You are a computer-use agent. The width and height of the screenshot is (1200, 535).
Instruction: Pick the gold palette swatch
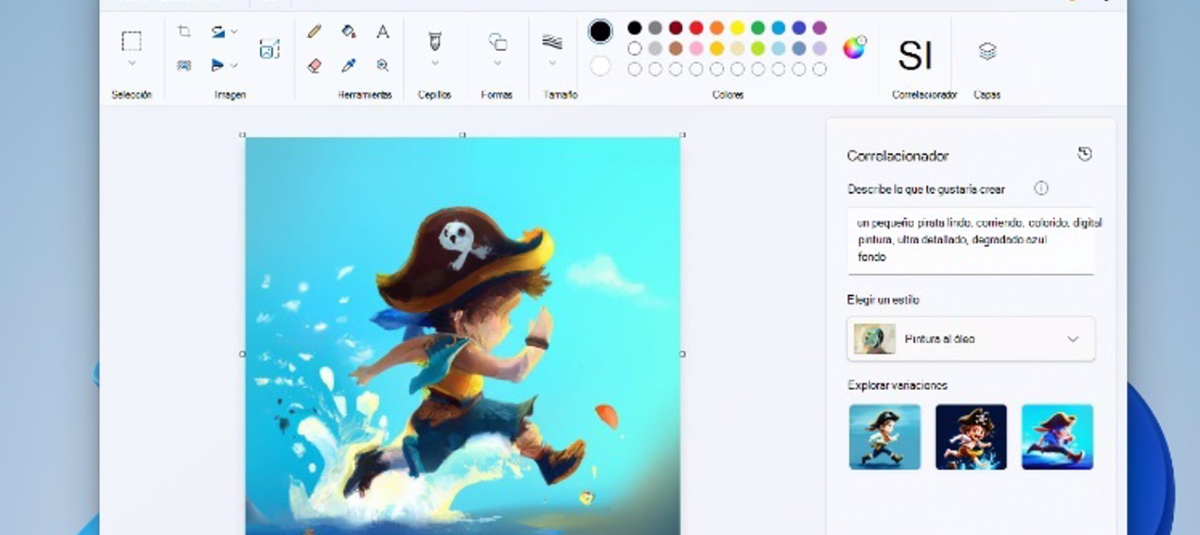(717, 48)
